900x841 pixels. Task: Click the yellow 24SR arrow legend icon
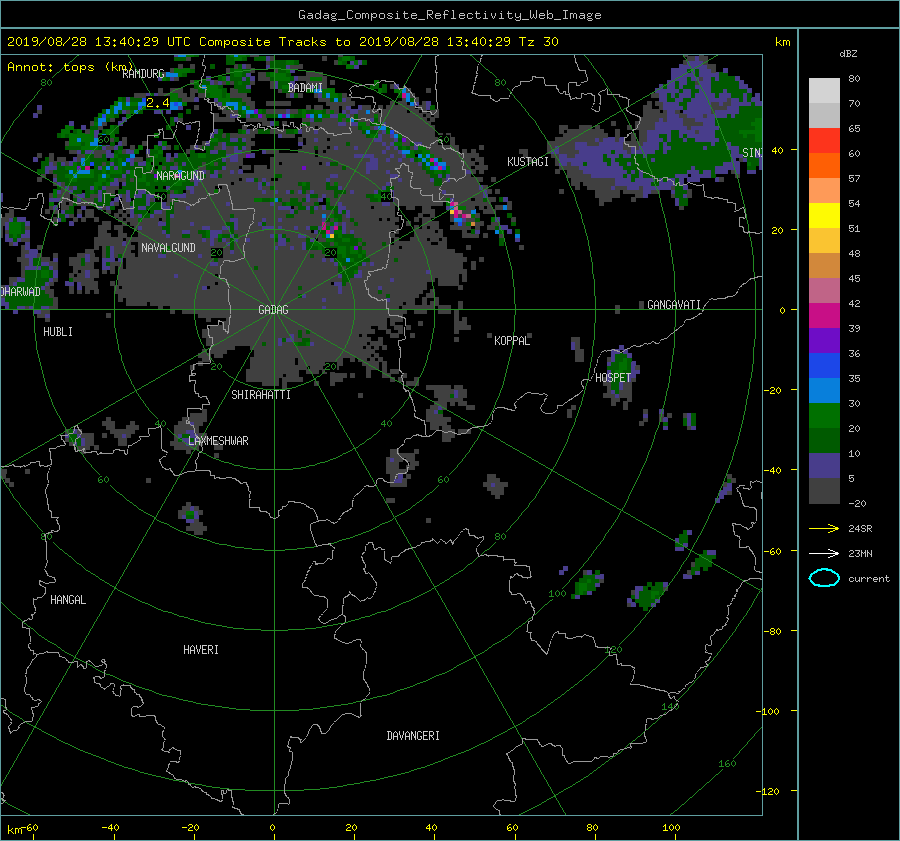pos(824,529)
